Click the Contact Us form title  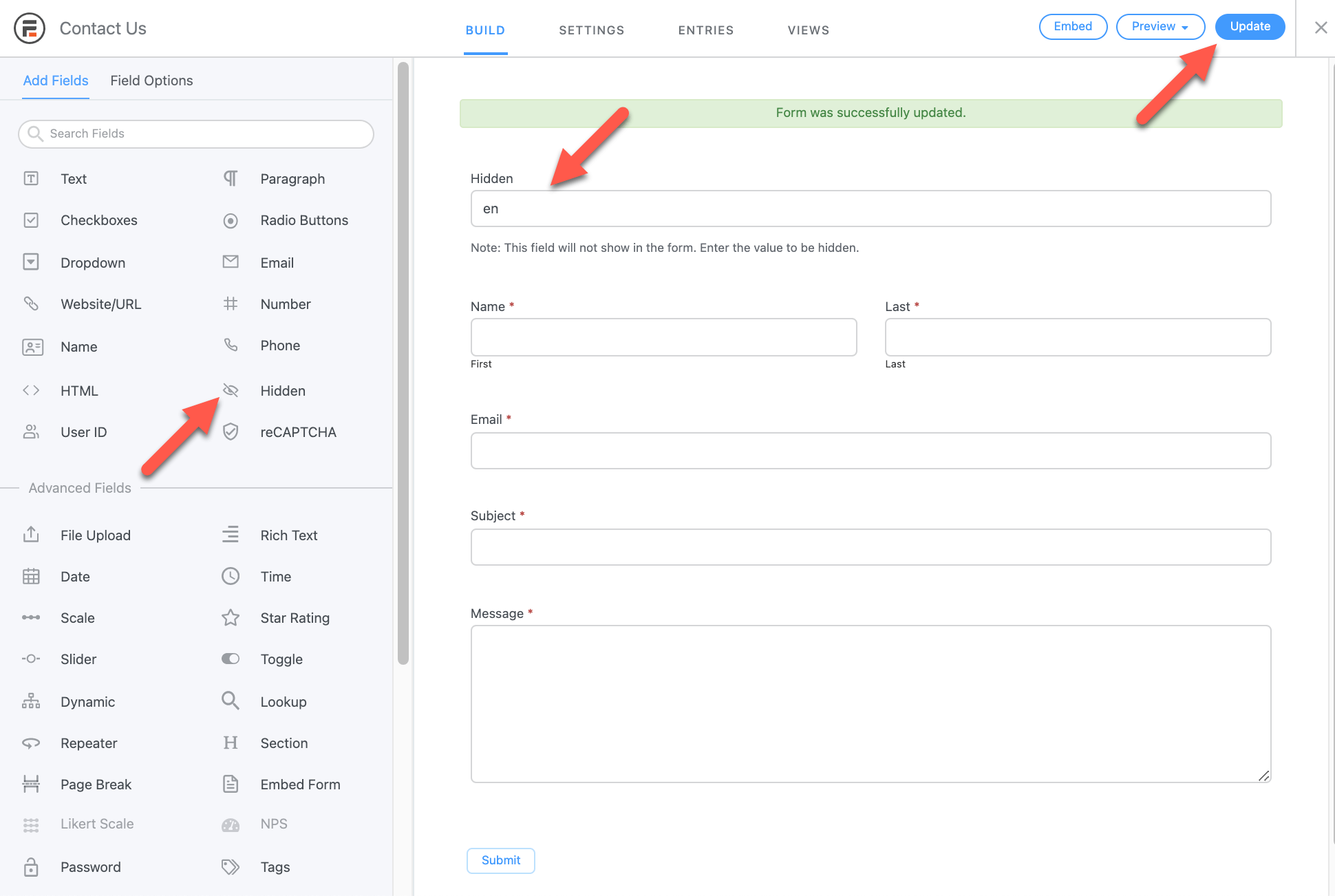point(103,28)
